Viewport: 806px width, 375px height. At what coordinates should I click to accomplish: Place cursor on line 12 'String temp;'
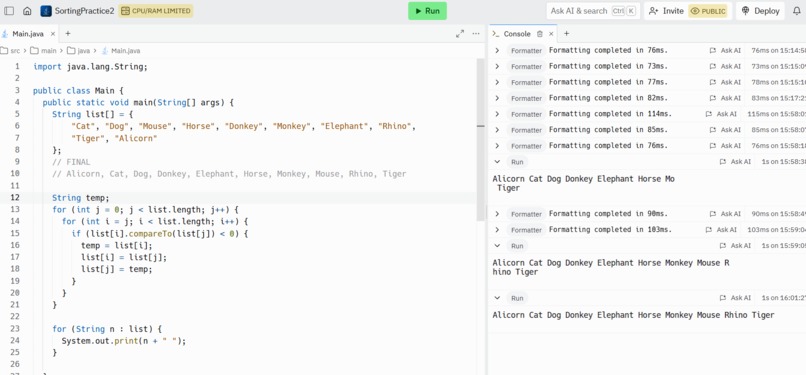[x=81, y=198]
